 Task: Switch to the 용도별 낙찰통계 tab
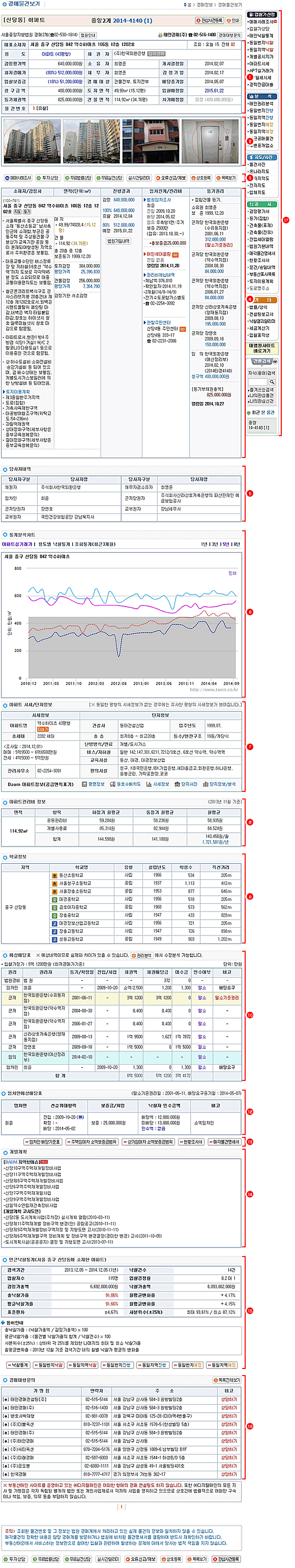coord(53,544)
